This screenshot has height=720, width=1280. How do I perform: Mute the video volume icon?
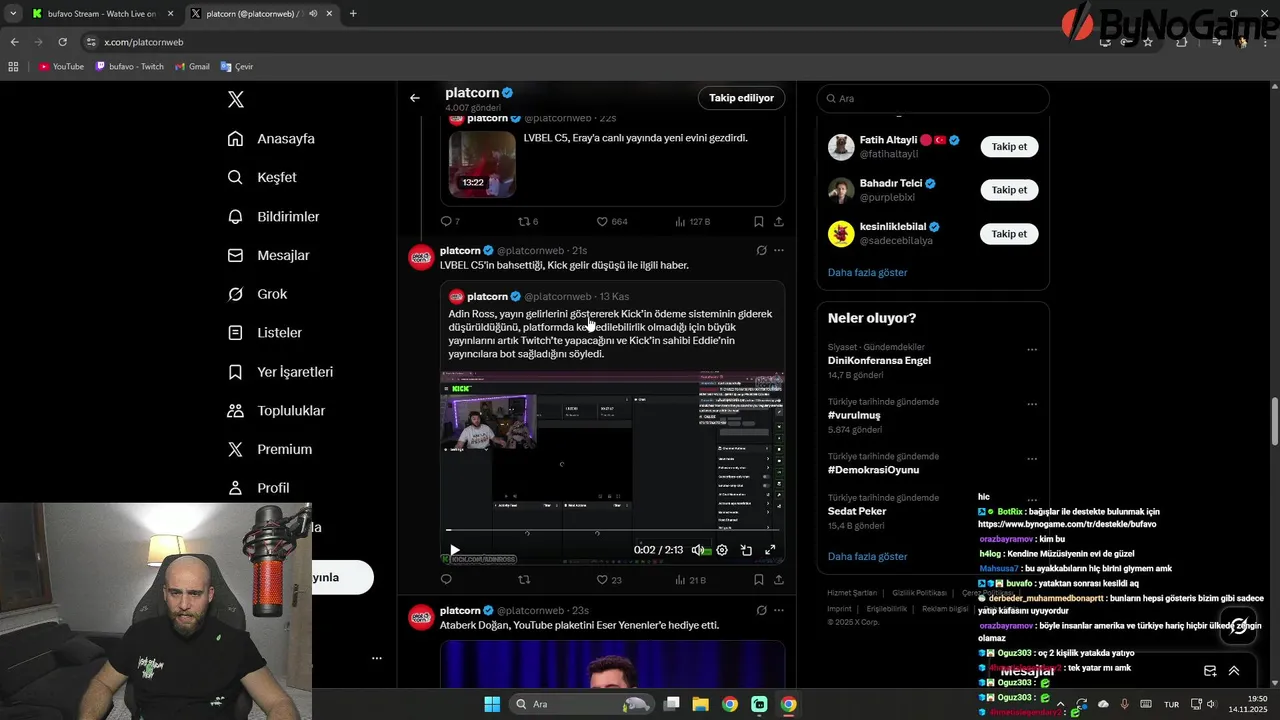point(698,550)
